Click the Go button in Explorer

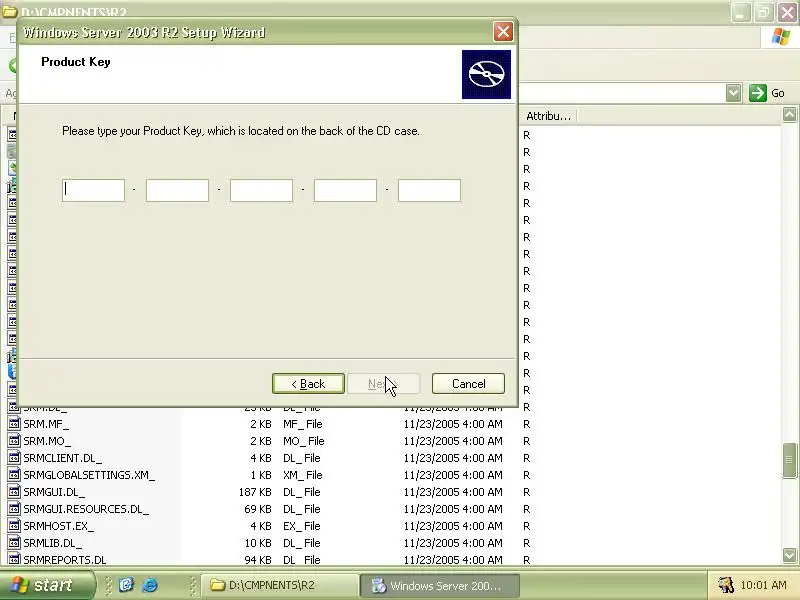point(767,93)
